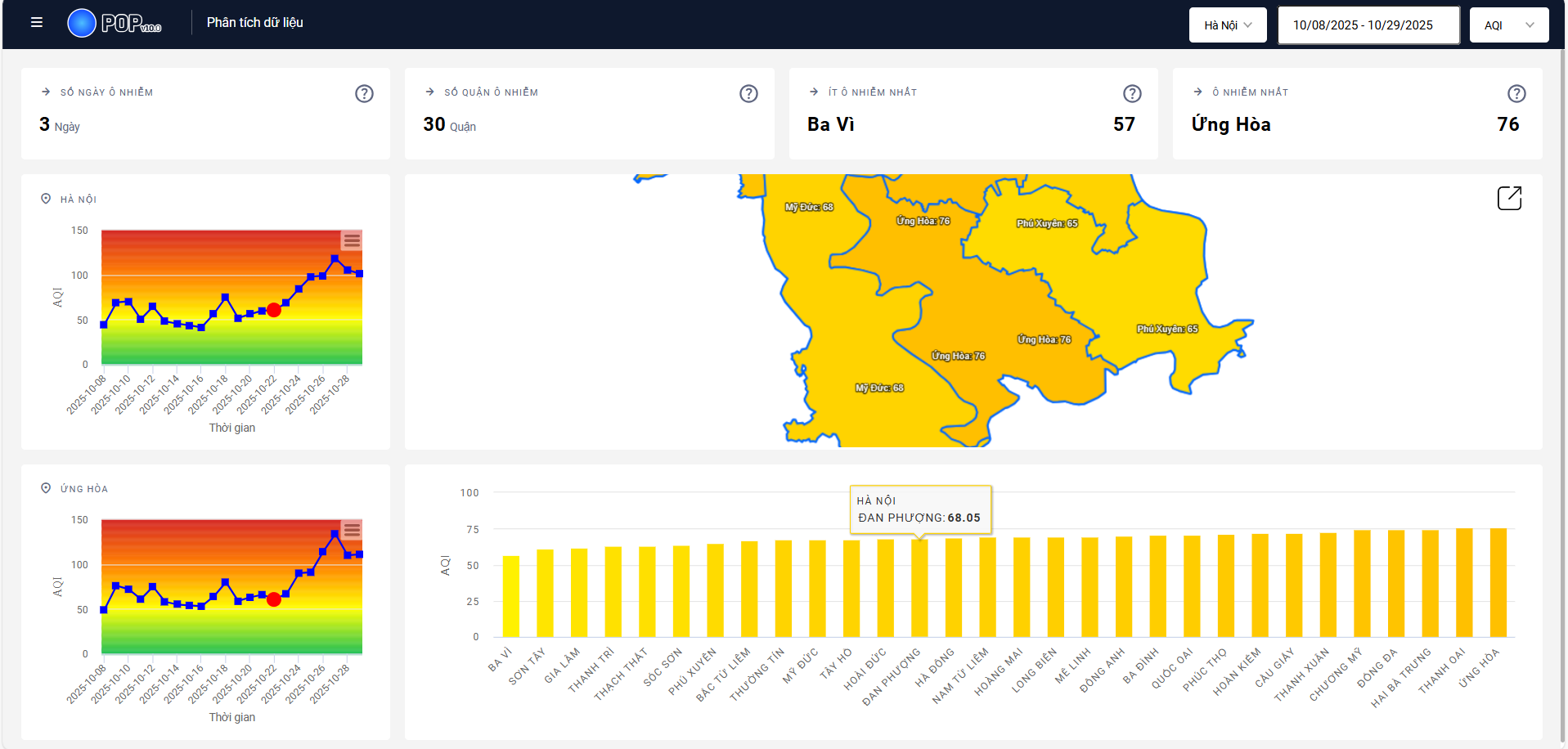The image size is (1568, 749).
Task: Open help for Số quận ô nhiễm card
Action: (748, 94)
